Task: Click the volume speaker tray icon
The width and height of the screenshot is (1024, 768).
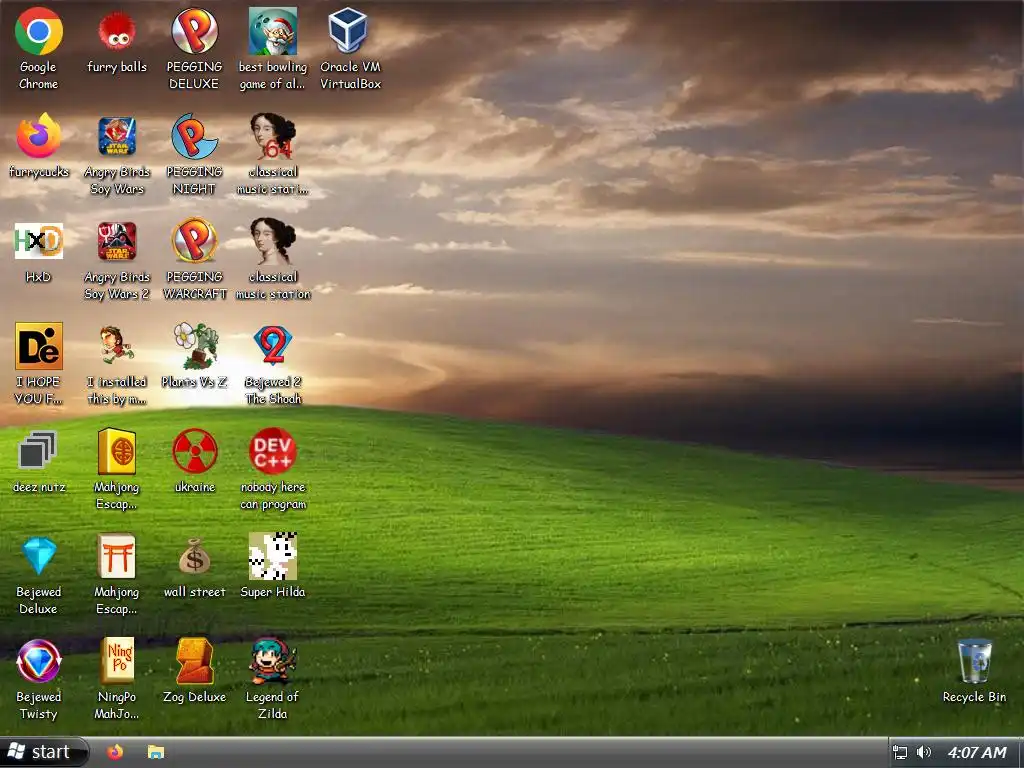Action: coord(923,752)
